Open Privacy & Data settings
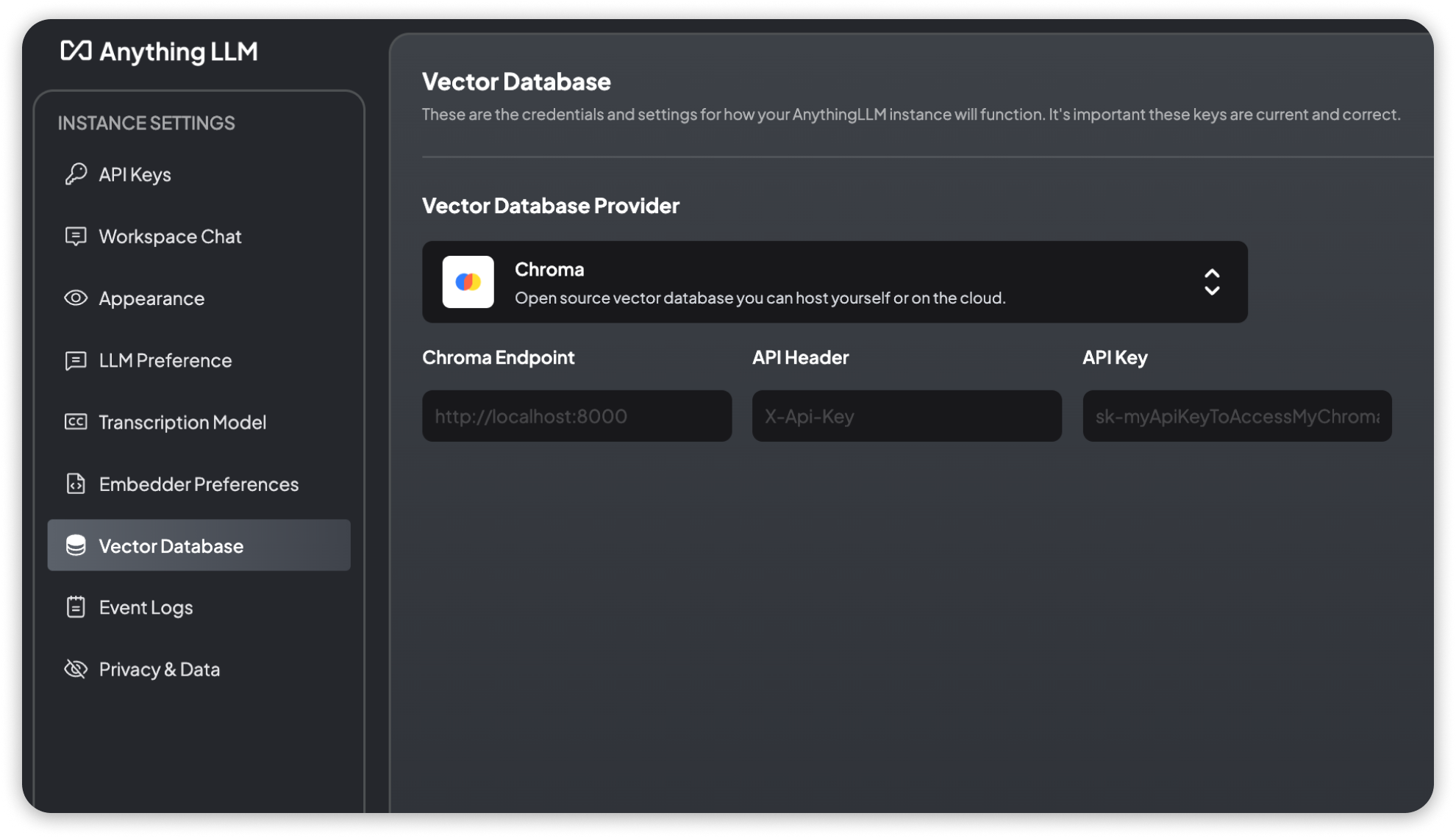1456x838 pixels. click(x=199, y=669)
